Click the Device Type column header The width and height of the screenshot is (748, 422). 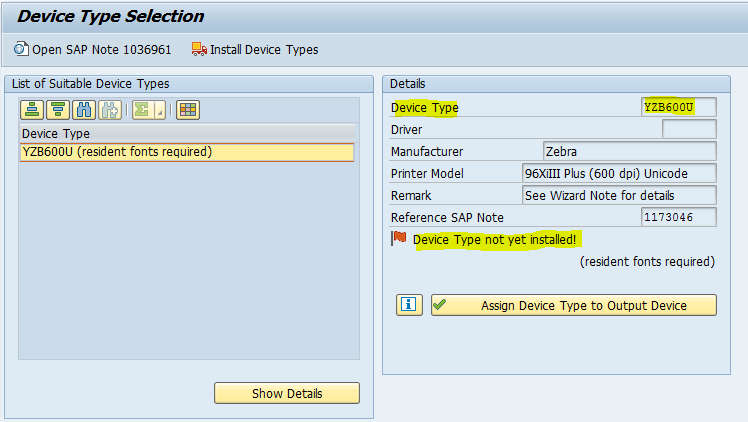(186, 133)
